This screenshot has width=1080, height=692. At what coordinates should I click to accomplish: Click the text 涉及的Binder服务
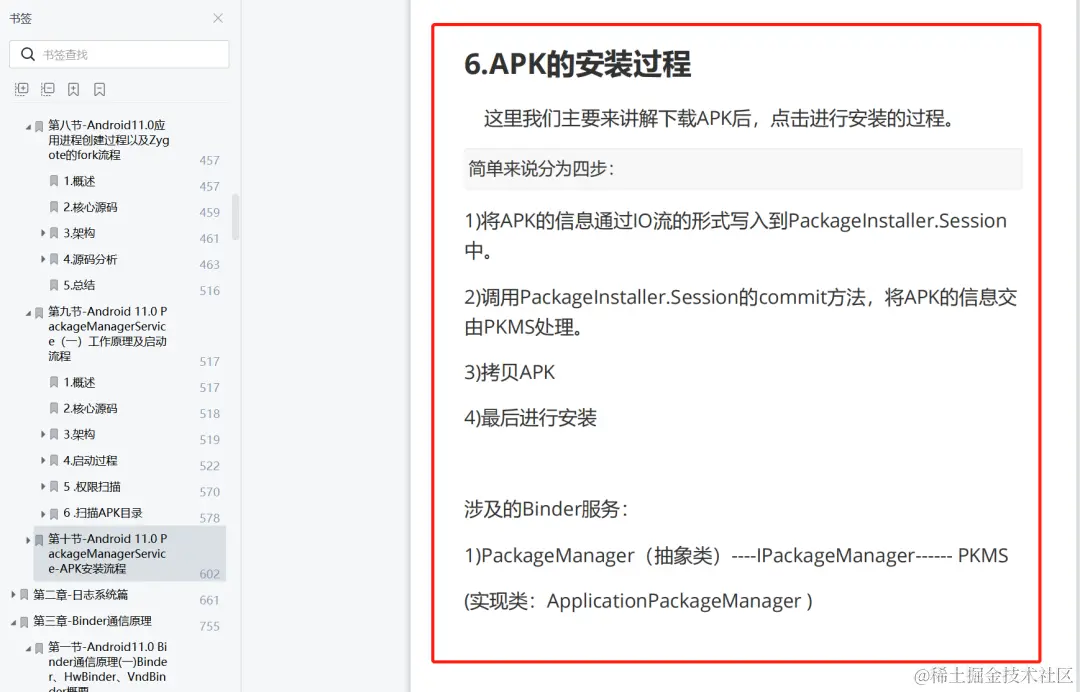coord(546,510)
